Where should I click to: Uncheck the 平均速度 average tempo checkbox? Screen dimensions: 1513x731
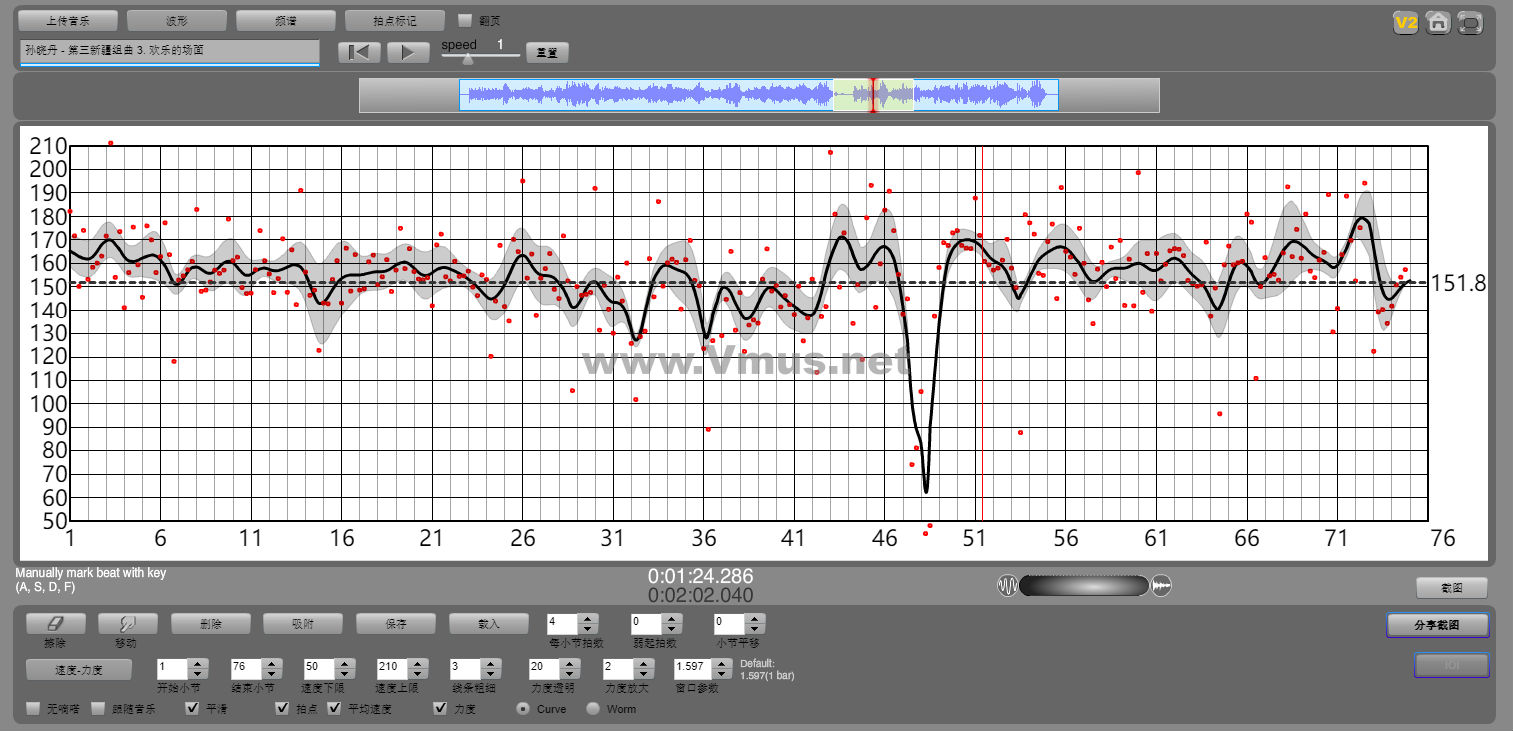coord(334,709)
